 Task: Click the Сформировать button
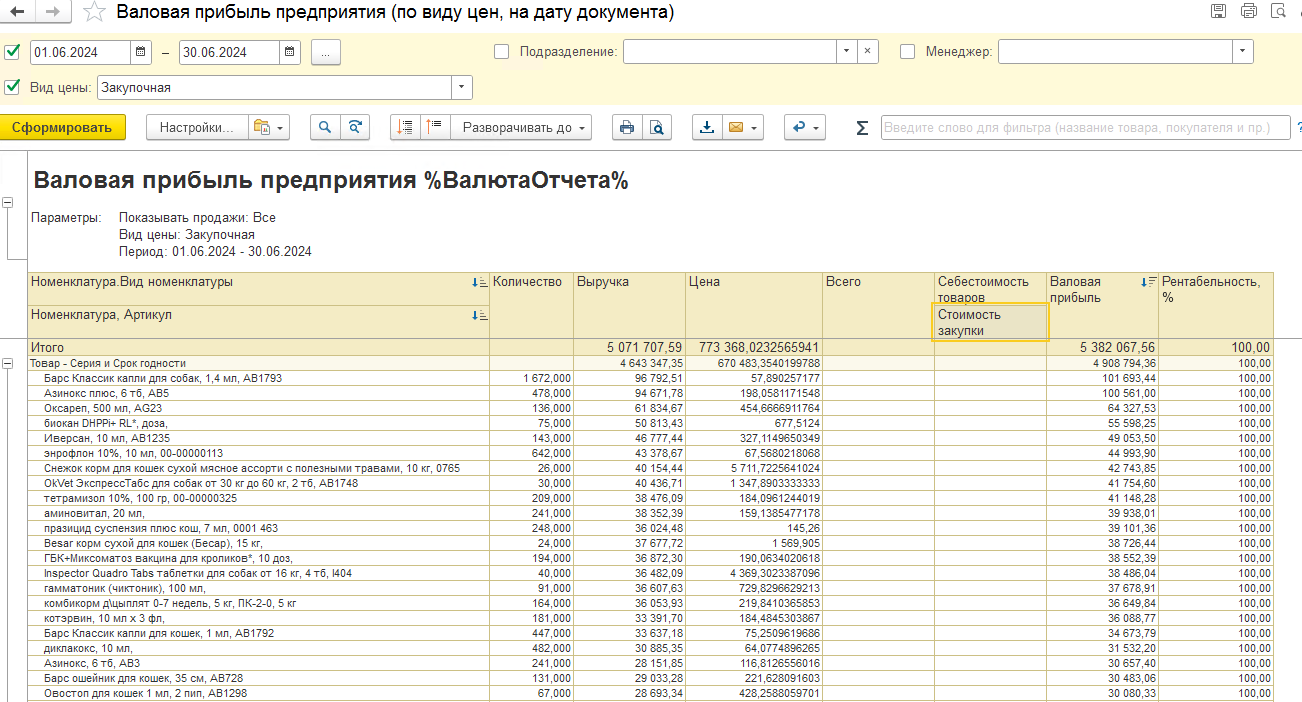(63, 128)
